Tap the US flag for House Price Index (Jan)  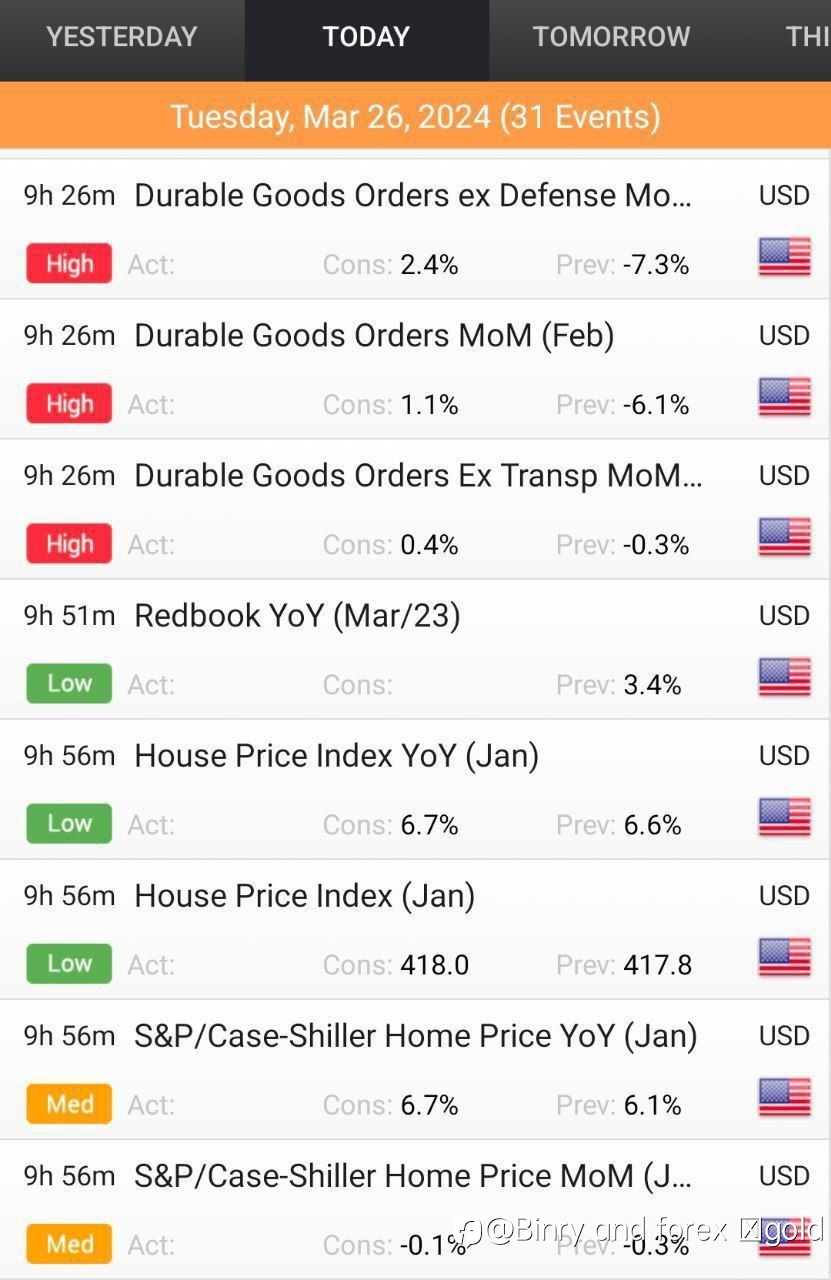coord(784,957)
